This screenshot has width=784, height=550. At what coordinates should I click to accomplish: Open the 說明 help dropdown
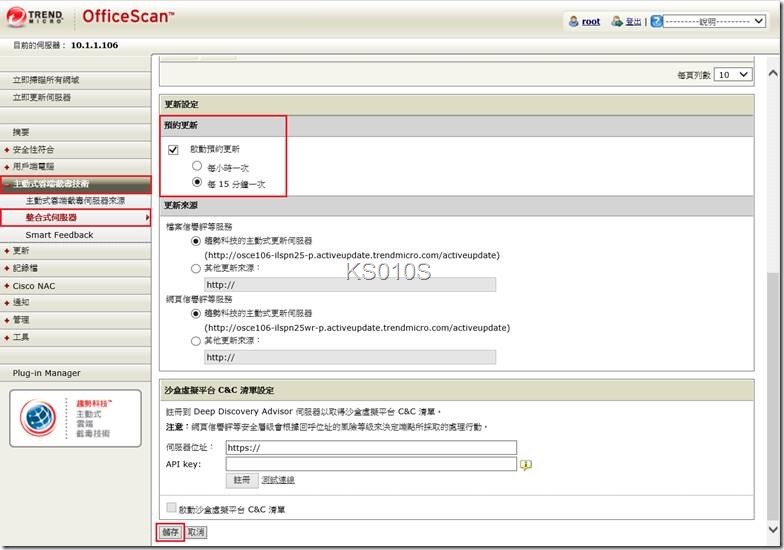click(x=713, y=21)
